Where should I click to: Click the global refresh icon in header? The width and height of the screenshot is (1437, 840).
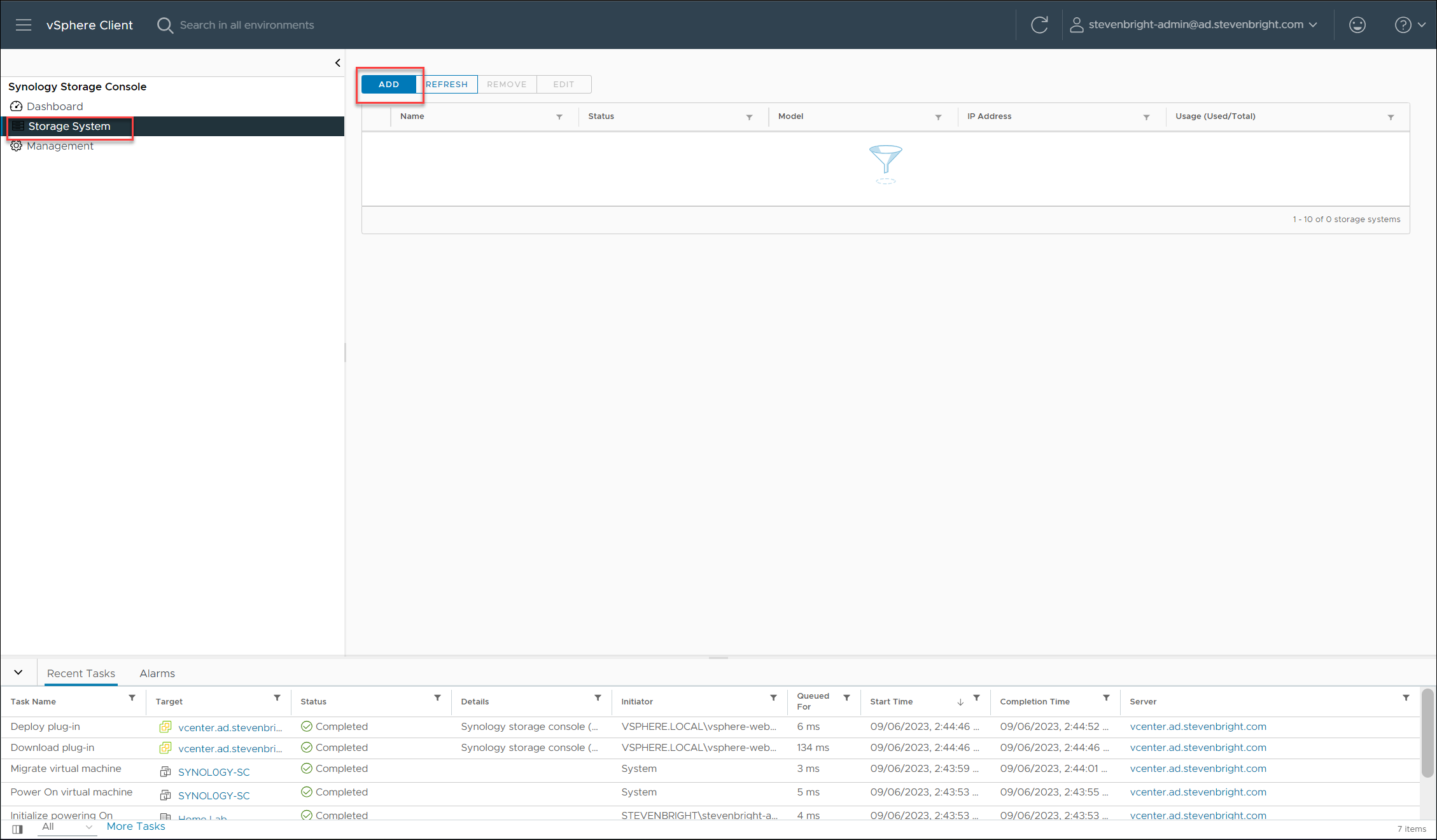1039,25
